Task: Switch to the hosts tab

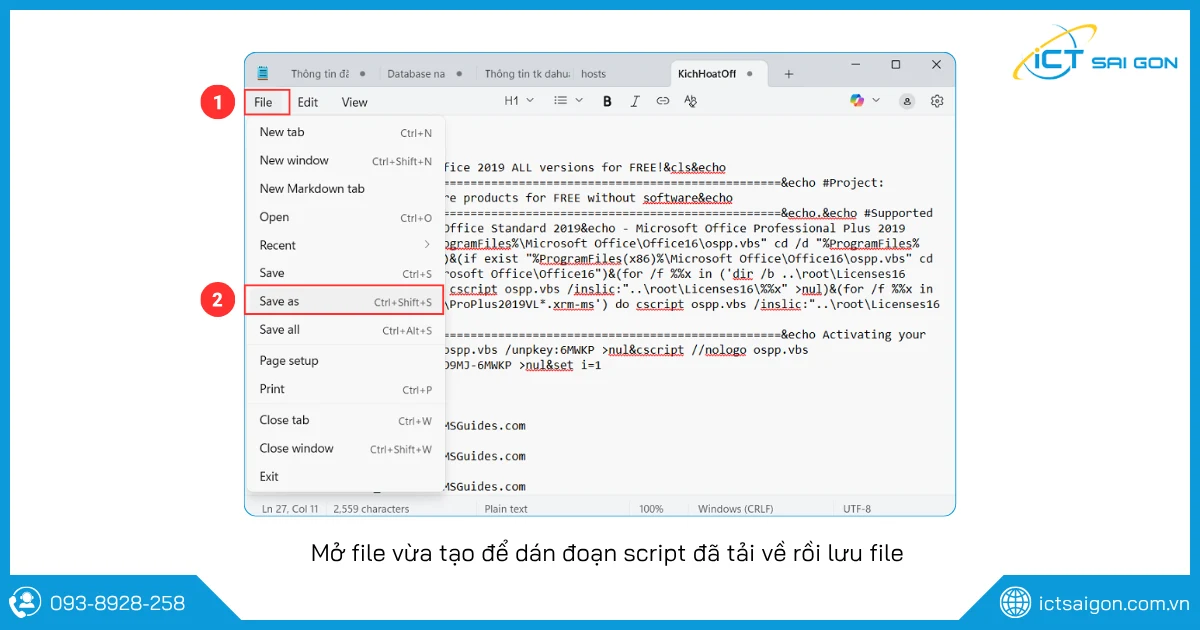Action: (x=593, y=74)
